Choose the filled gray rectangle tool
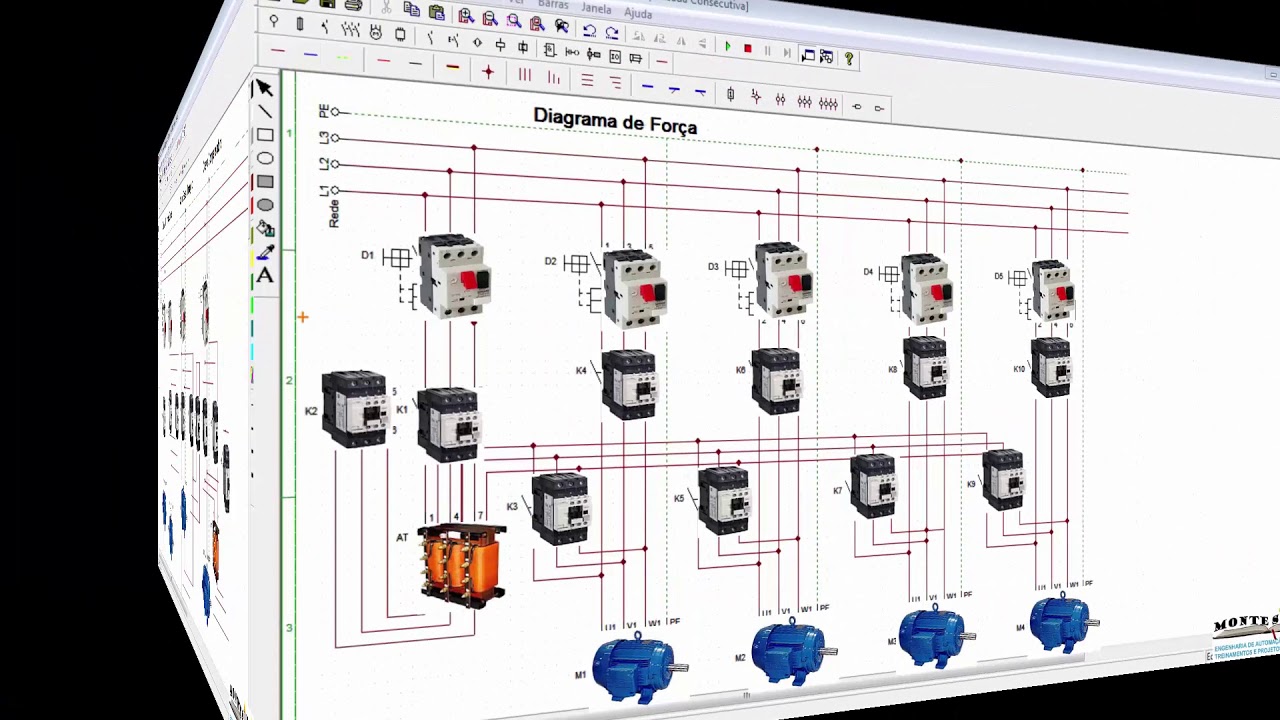The width and height of the screenshot is (1280, 720). click(x=265, y=182)
